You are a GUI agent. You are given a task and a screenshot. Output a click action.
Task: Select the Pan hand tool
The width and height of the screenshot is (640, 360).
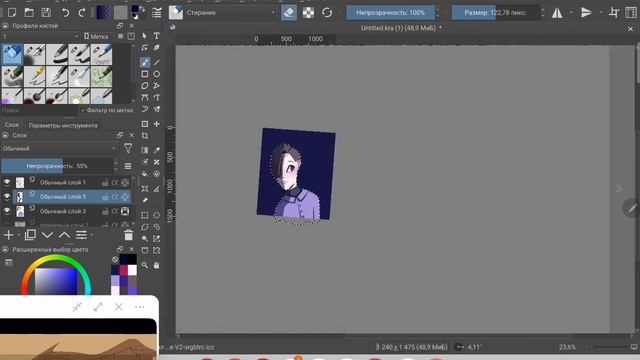pos(156,265)
